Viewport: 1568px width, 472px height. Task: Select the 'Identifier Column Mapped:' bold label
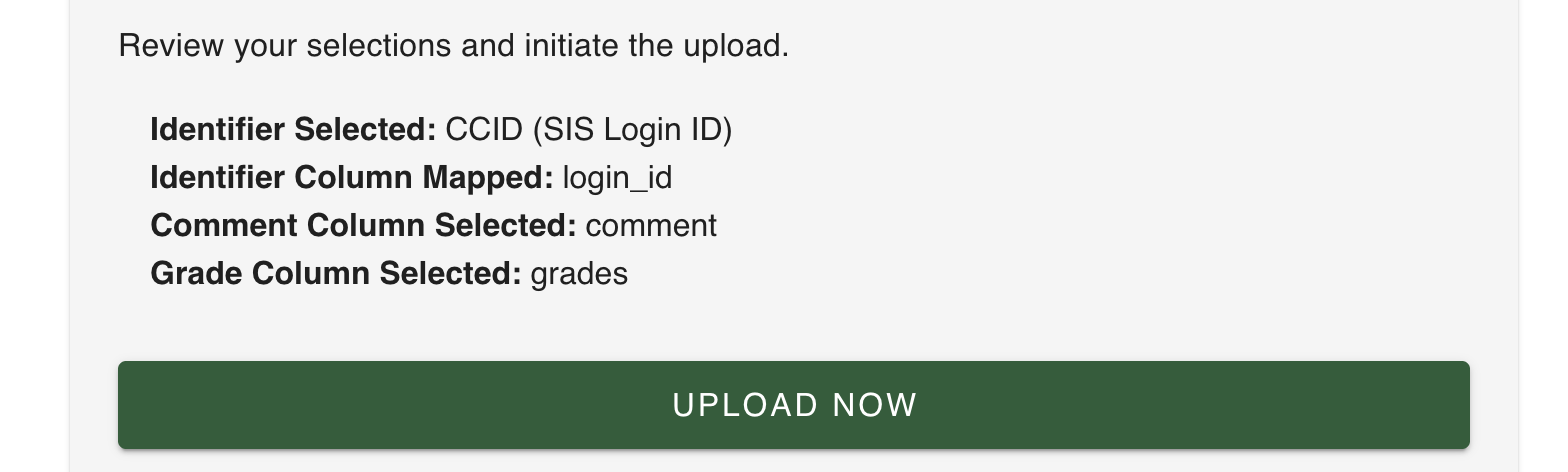(x=352, y=177)
